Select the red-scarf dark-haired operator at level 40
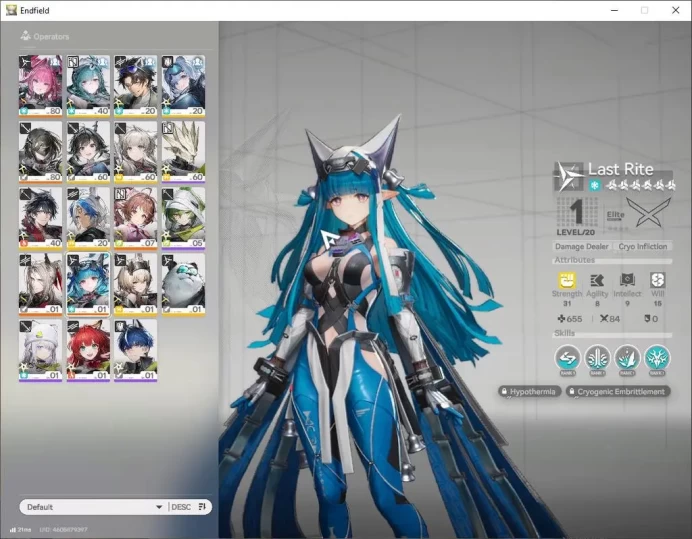Image resolution: width=692 pixels, height=539 pixels. [40, 218]
